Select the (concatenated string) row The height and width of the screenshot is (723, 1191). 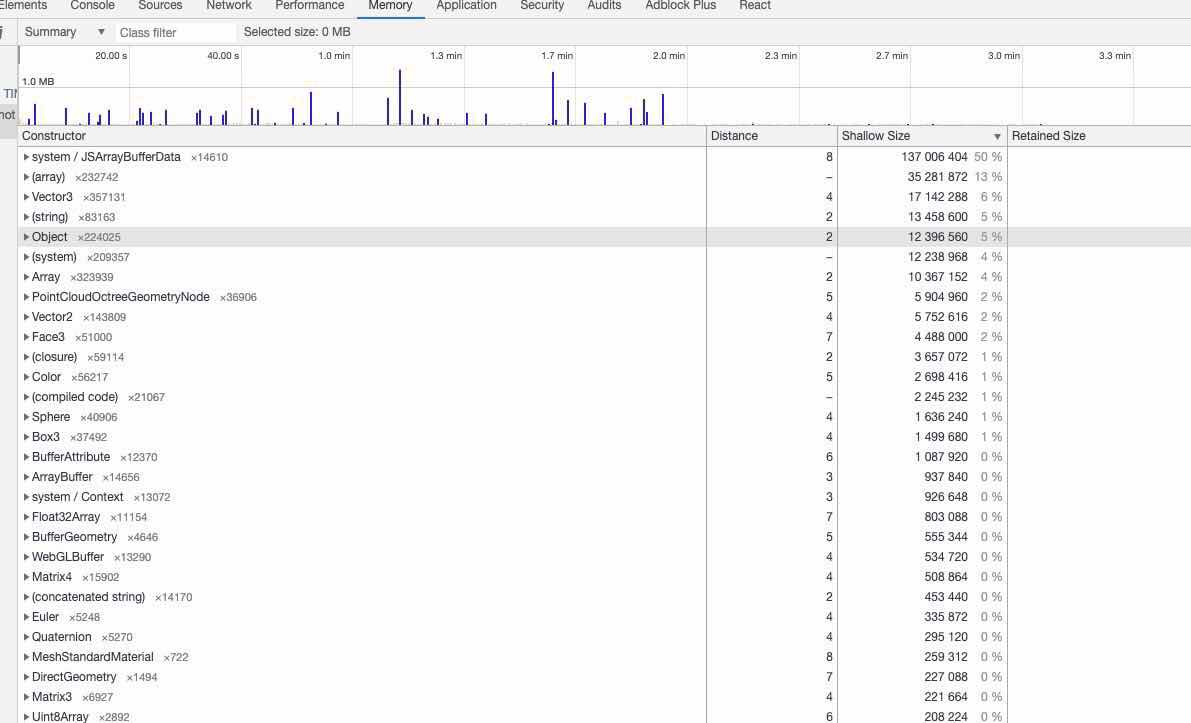605,597
